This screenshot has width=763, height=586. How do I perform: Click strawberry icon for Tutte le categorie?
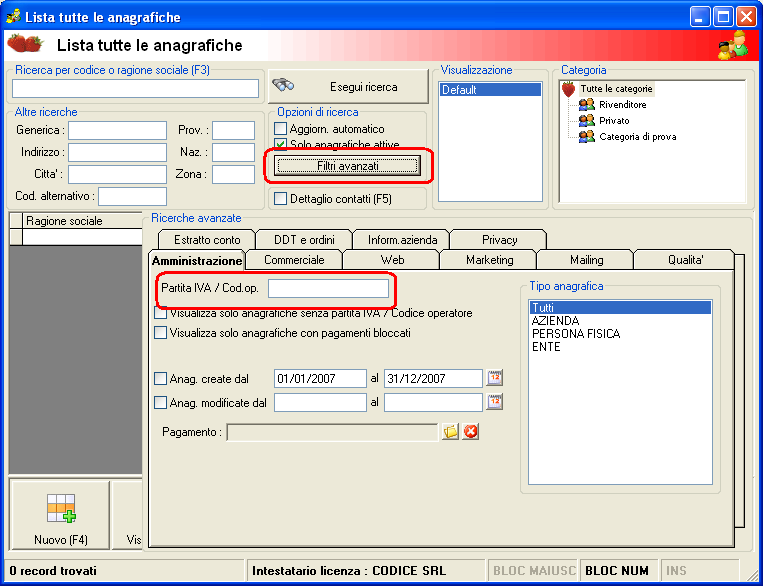pos(568,89)
